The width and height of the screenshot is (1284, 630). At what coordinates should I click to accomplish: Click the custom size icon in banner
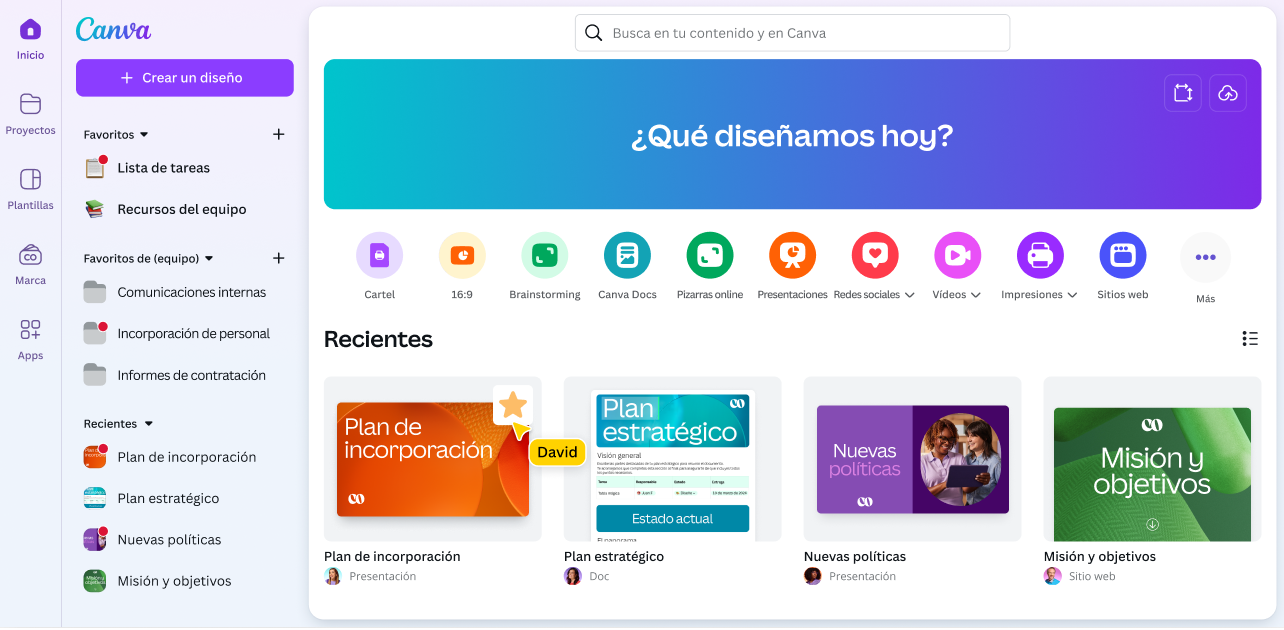(1183, 93)
